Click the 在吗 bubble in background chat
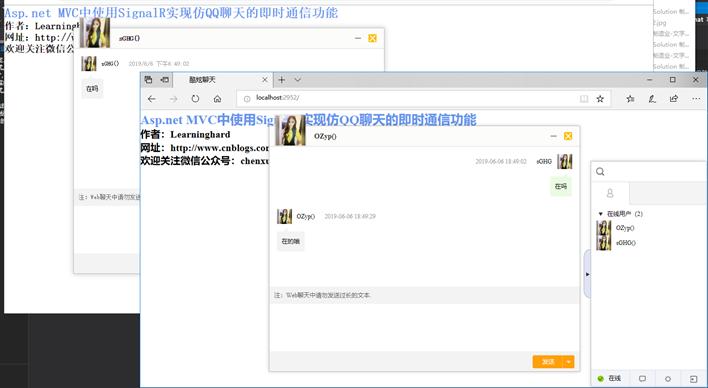This screenshot has height=388, width=708. (92, 89)
